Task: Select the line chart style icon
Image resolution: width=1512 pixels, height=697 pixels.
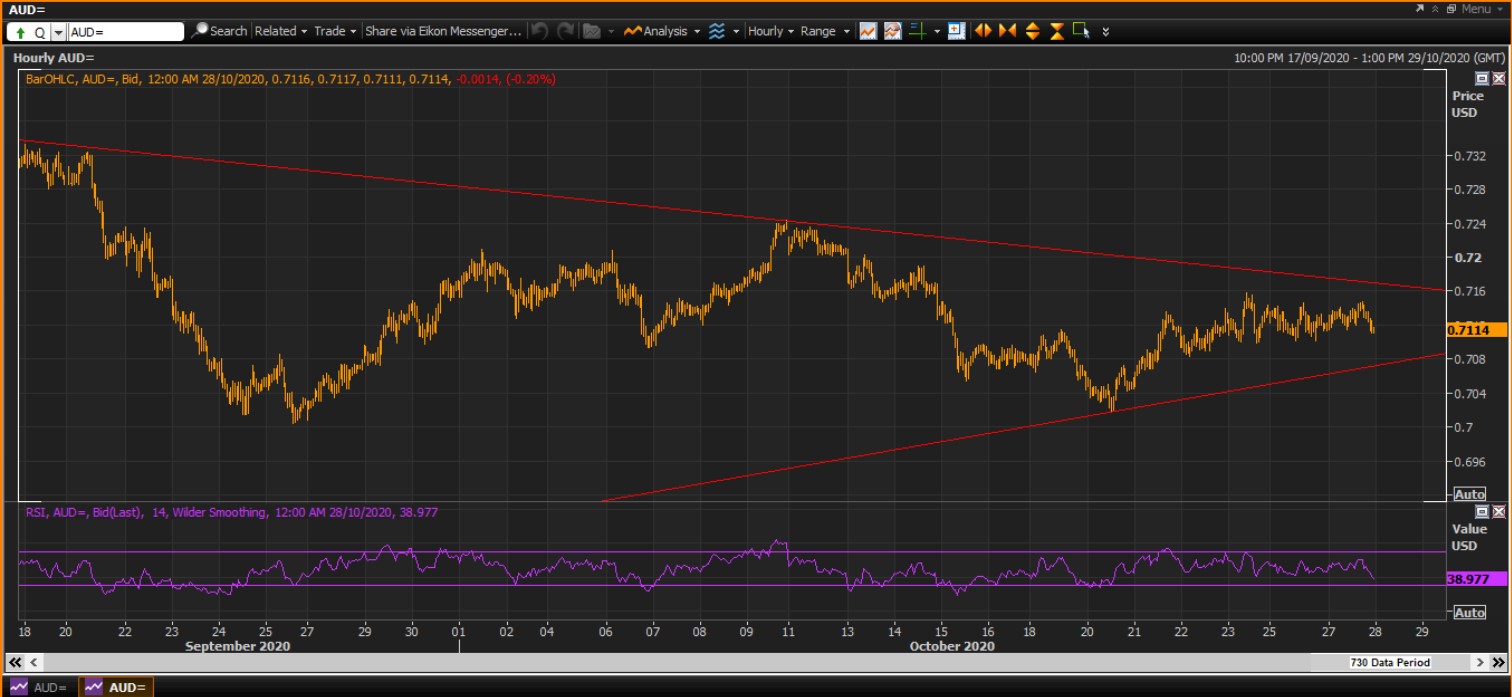Action: click(867, 31)
